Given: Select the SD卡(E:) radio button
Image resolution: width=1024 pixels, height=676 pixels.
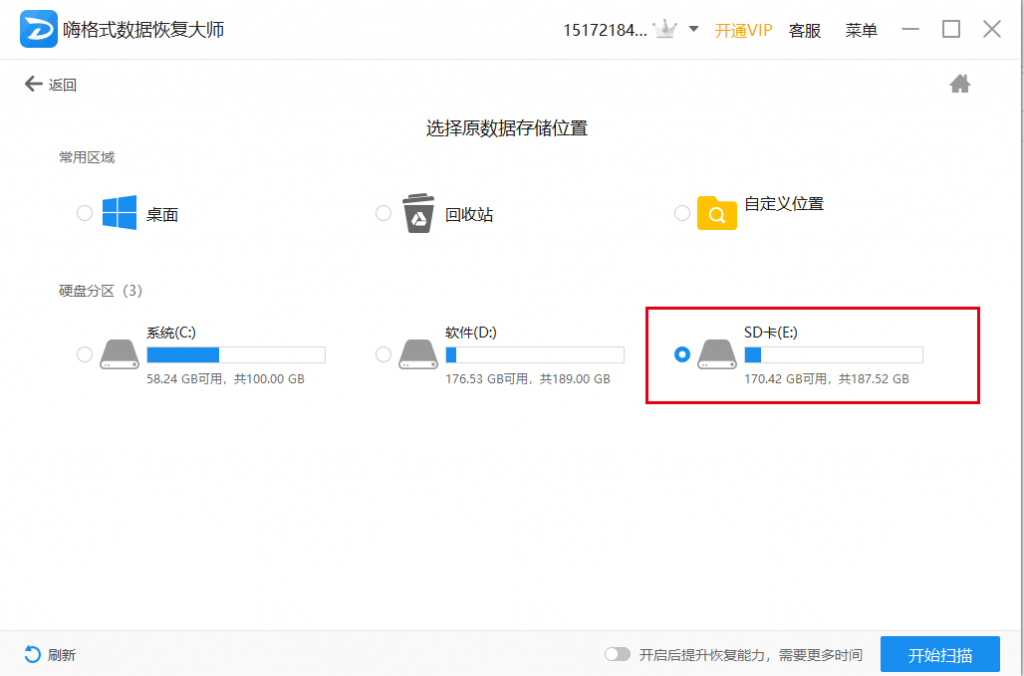Looking at the screenshot, I should 682,354.
